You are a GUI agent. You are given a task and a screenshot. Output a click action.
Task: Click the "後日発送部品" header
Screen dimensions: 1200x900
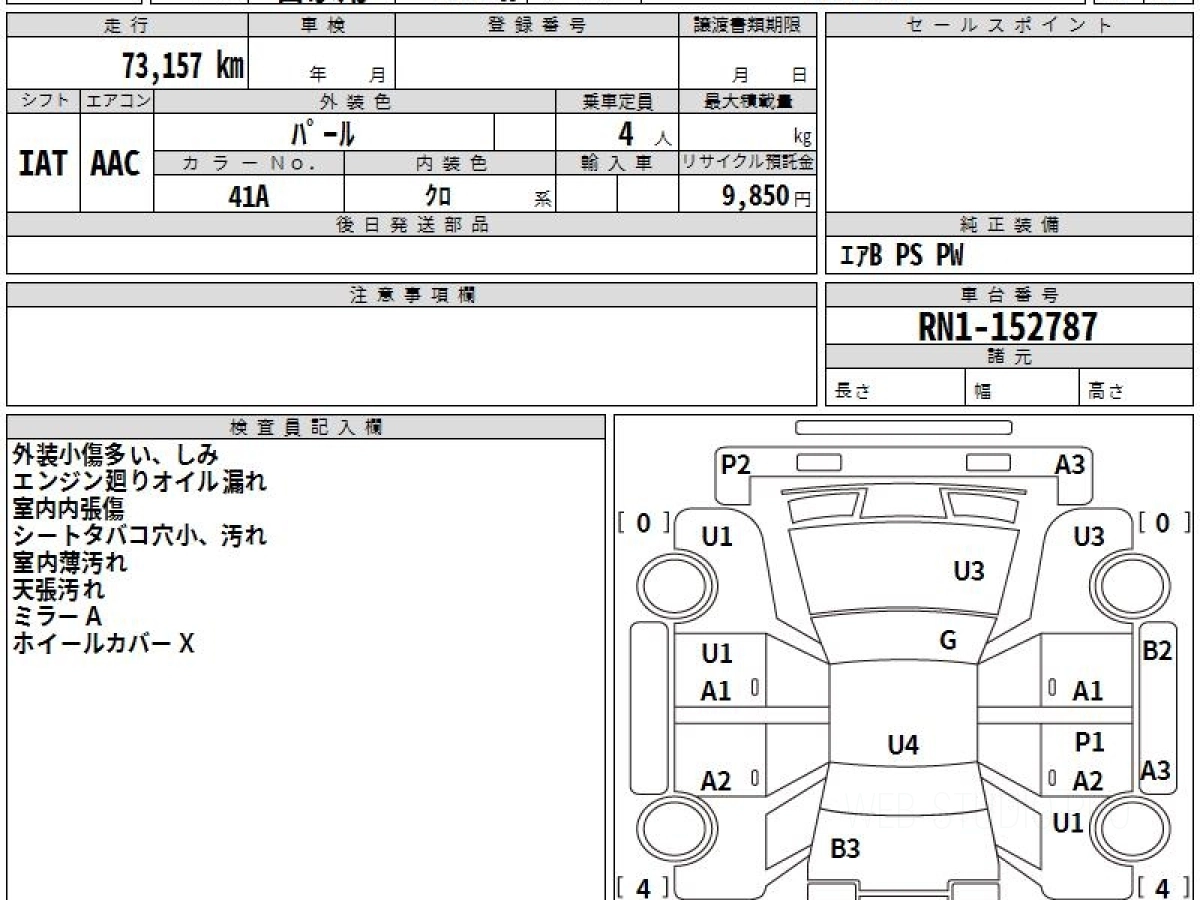tap(411, 225)
